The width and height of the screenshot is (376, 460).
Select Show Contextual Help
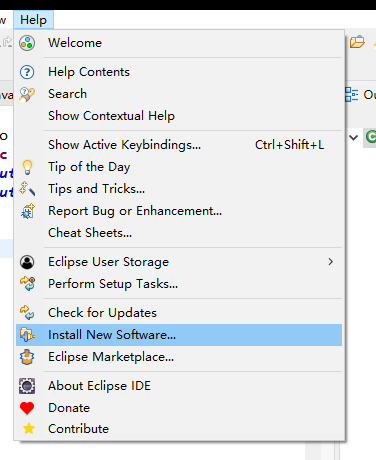(179, 116)
